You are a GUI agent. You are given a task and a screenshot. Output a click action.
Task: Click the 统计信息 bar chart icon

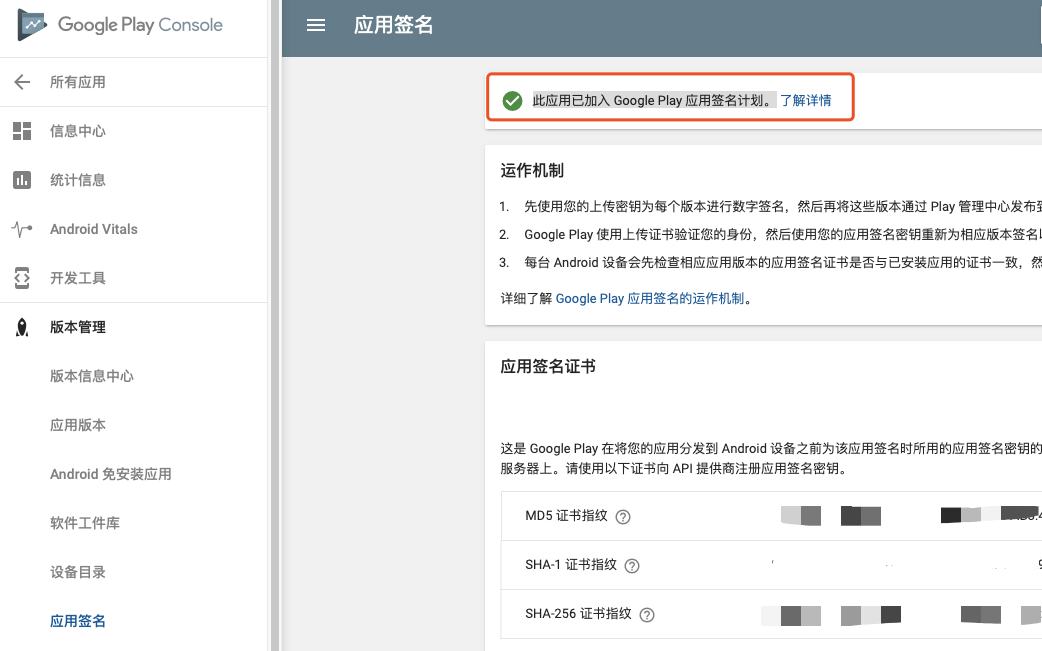(x=22, y=180)
